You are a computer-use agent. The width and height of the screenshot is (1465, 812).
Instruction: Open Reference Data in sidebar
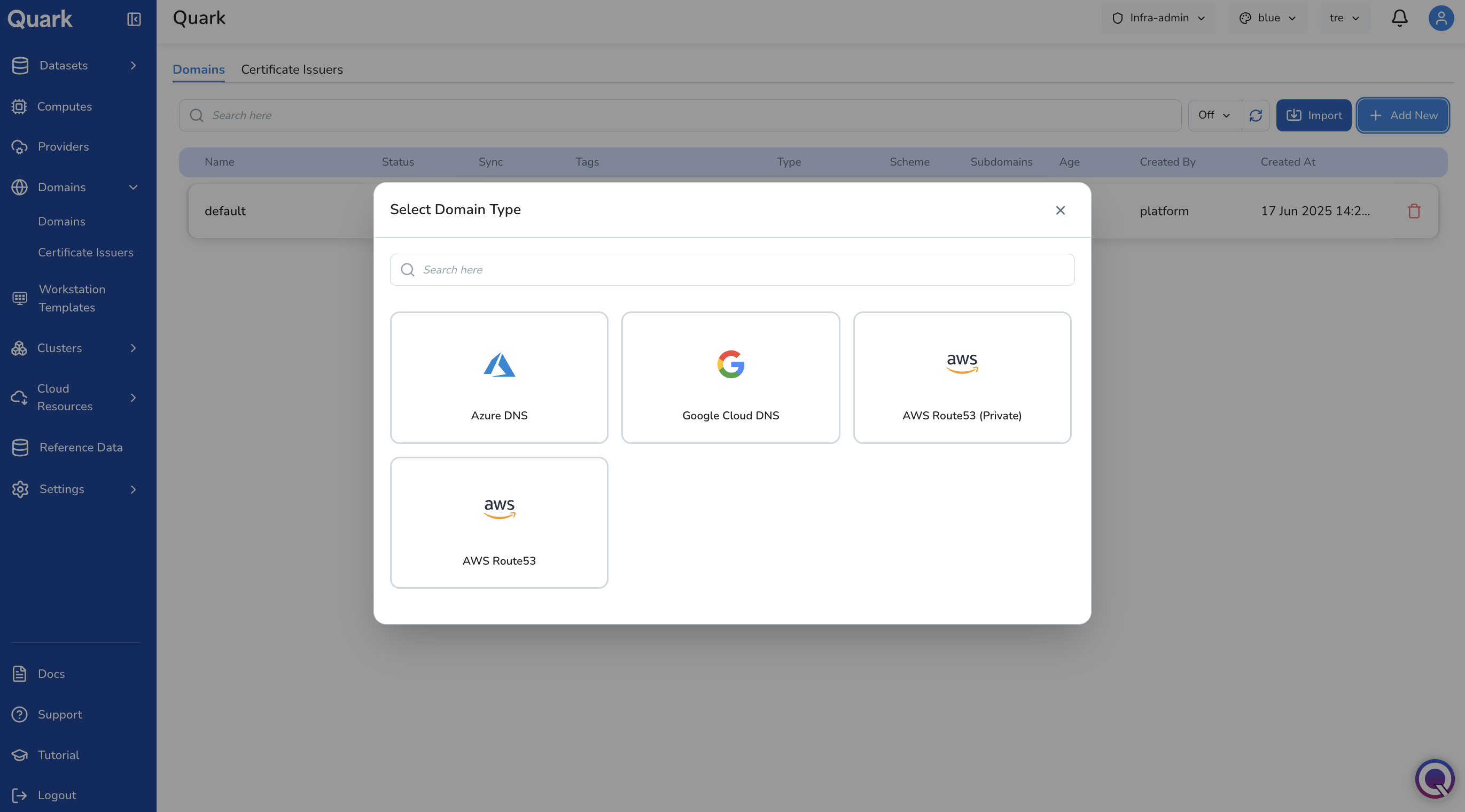81,448
